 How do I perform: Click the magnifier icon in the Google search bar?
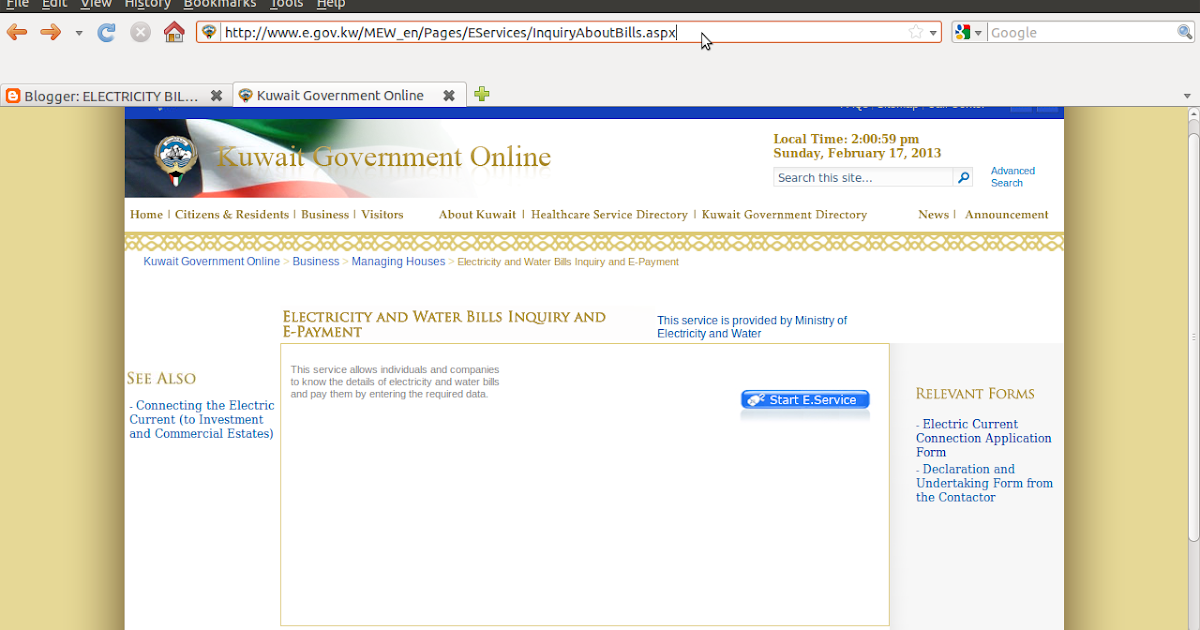point(1185,32)
